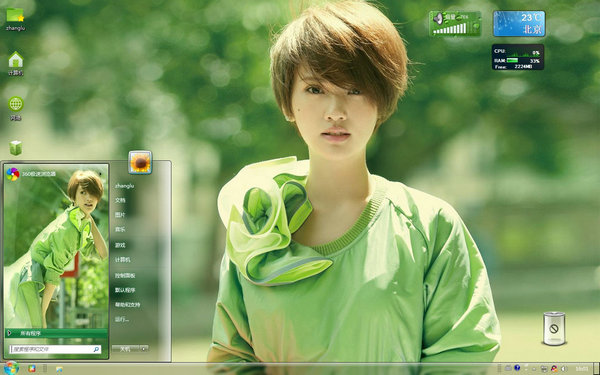Select Run... in the Start menu
Viewport: 600px width, 375px height.
(122, 319)
